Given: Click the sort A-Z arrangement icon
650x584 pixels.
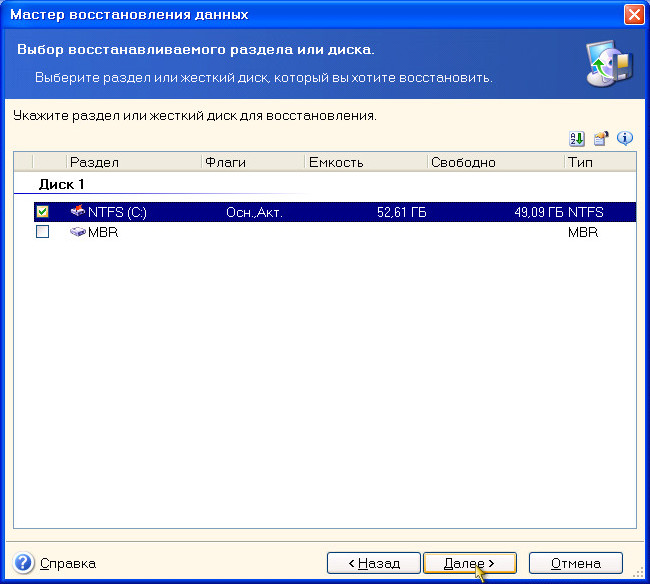Looking at the screenshot, I should click(577, 139).
